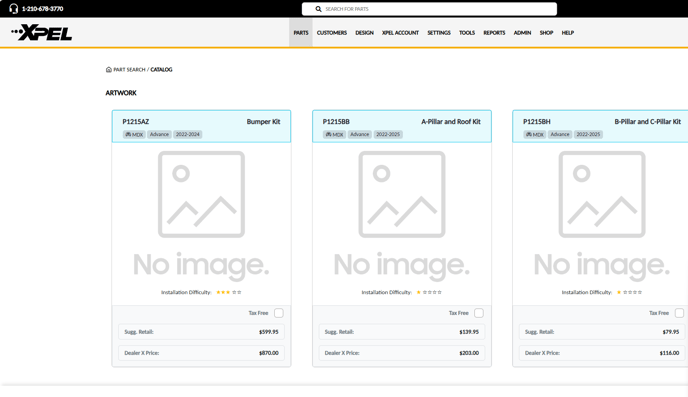The height and width of the screenshot is (397, 688).
Task: Enable Tax Free on P1215BB card
Action: click(x=479, y=313)
